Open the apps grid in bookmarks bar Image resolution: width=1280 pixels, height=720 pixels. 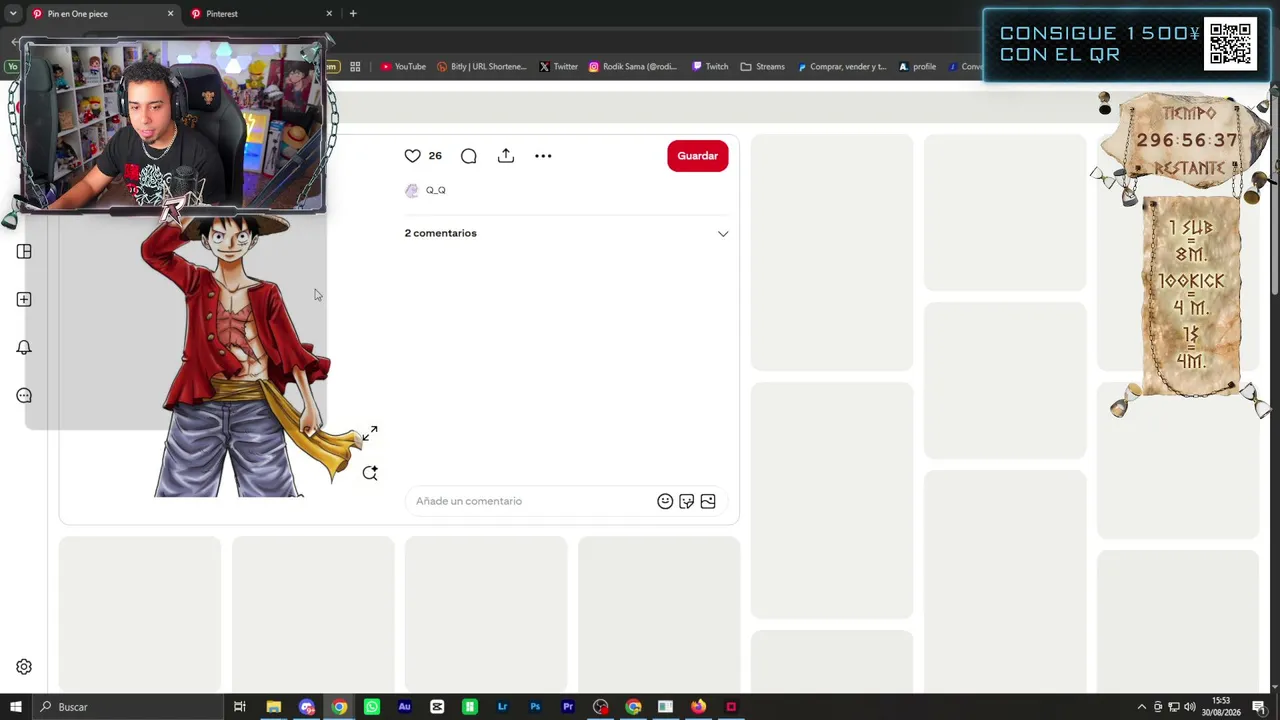coord(355,67)
